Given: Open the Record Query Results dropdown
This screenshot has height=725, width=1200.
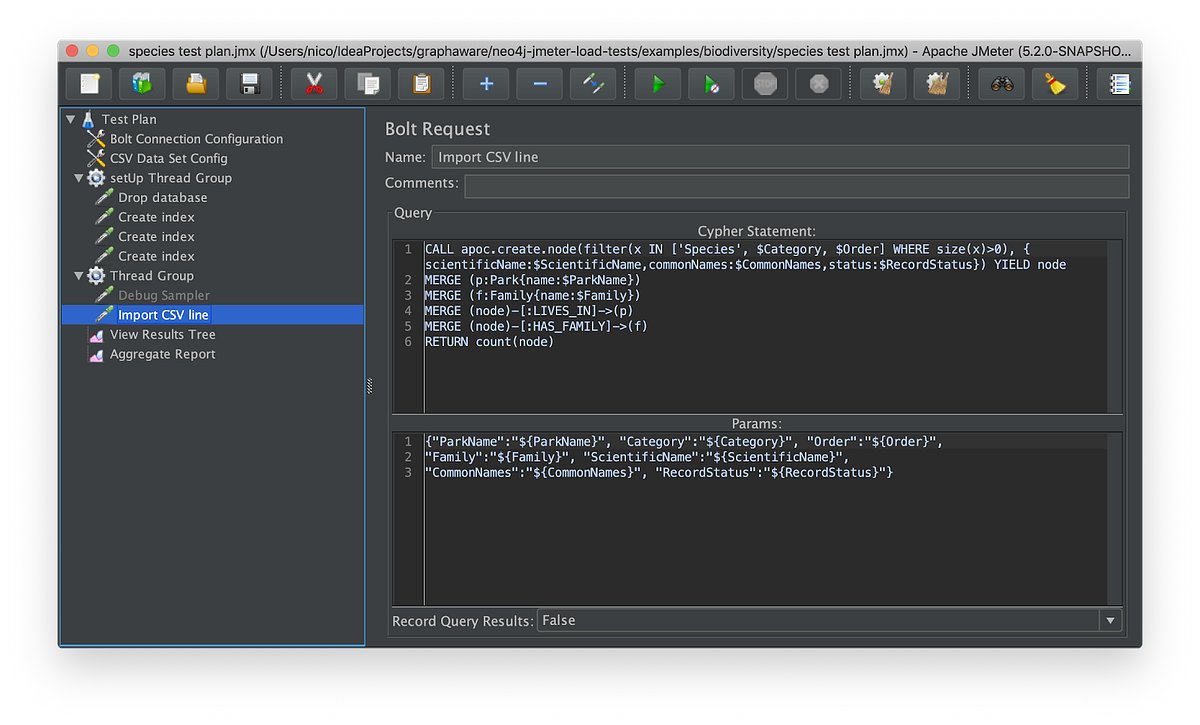Looking at the screenshot, I should tap(1109, 620).
